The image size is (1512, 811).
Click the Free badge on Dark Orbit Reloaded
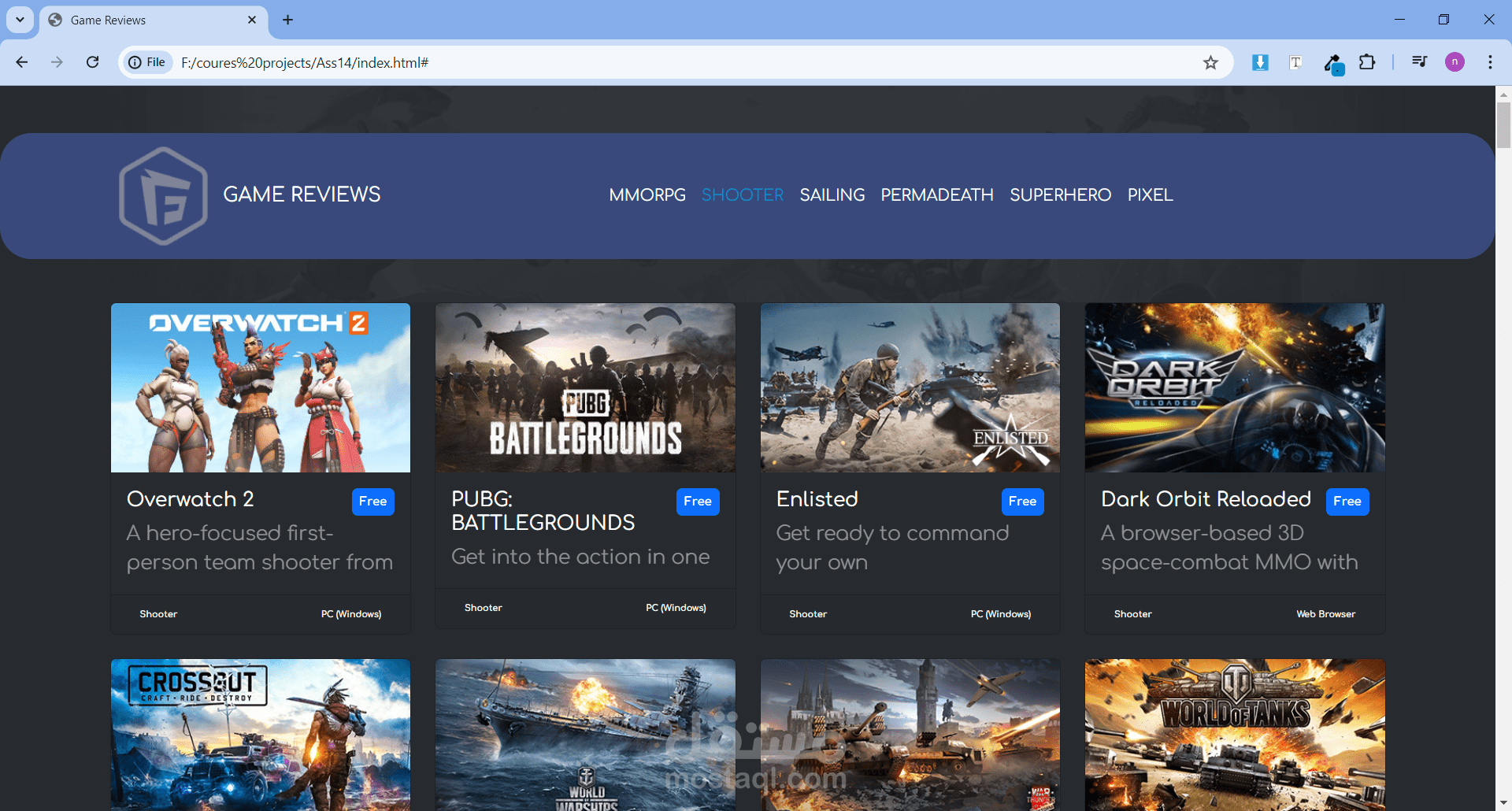click(1347, 502)
